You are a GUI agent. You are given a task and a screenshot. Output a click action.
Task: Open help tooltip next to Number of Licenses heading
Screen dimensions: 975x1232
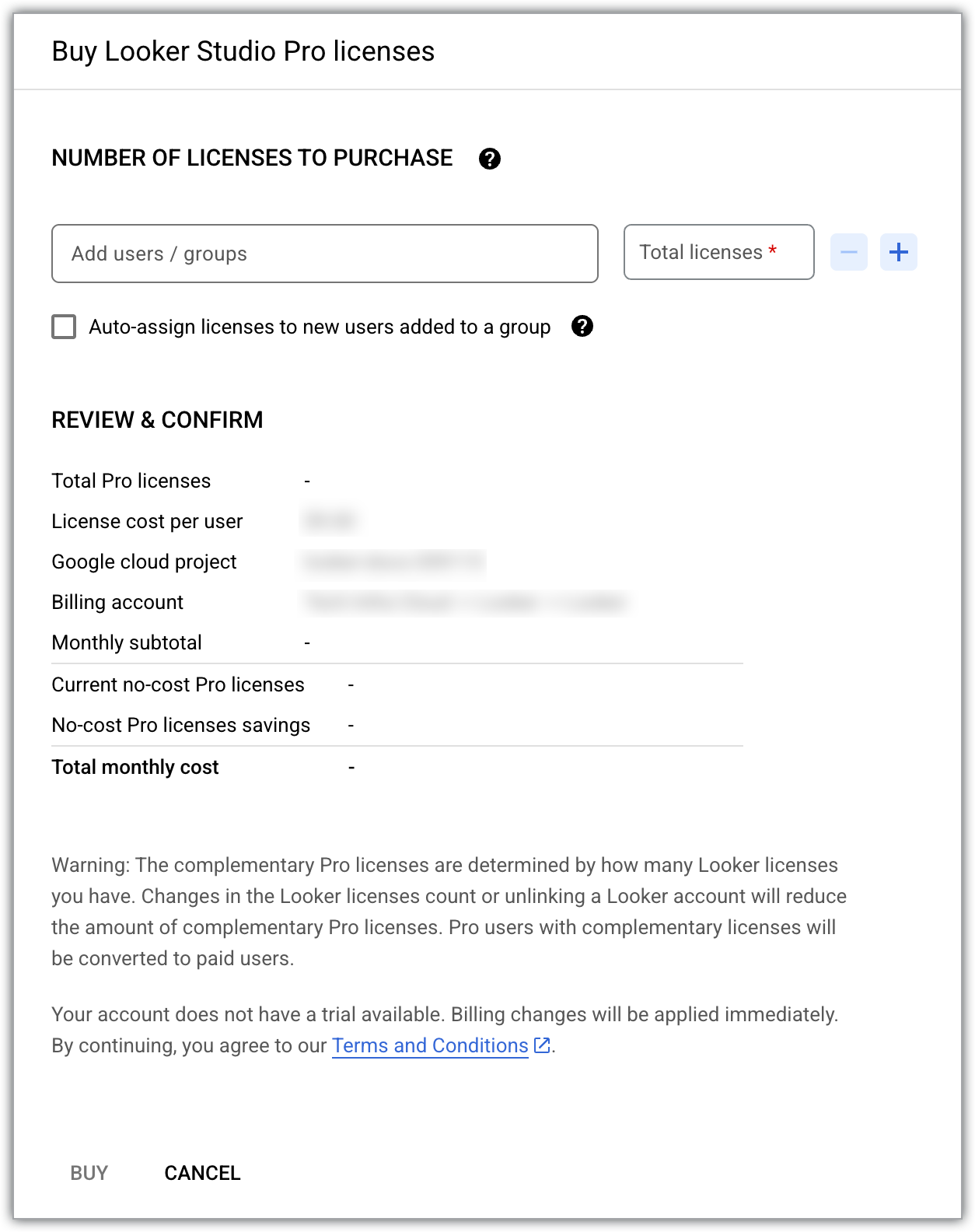[490, 159]
